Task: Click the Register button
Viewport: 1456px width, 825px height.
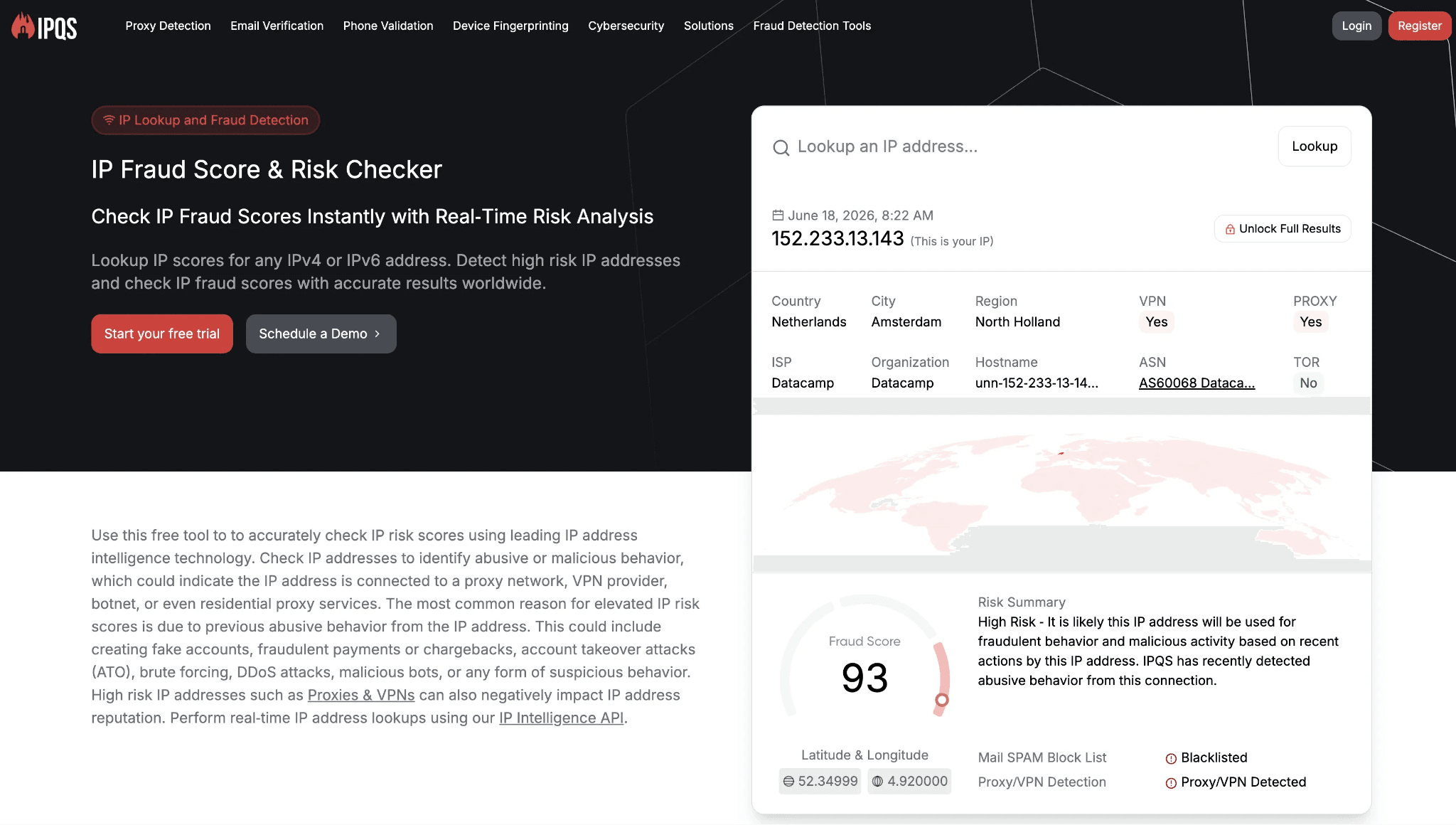Action: click(1419, 26)
